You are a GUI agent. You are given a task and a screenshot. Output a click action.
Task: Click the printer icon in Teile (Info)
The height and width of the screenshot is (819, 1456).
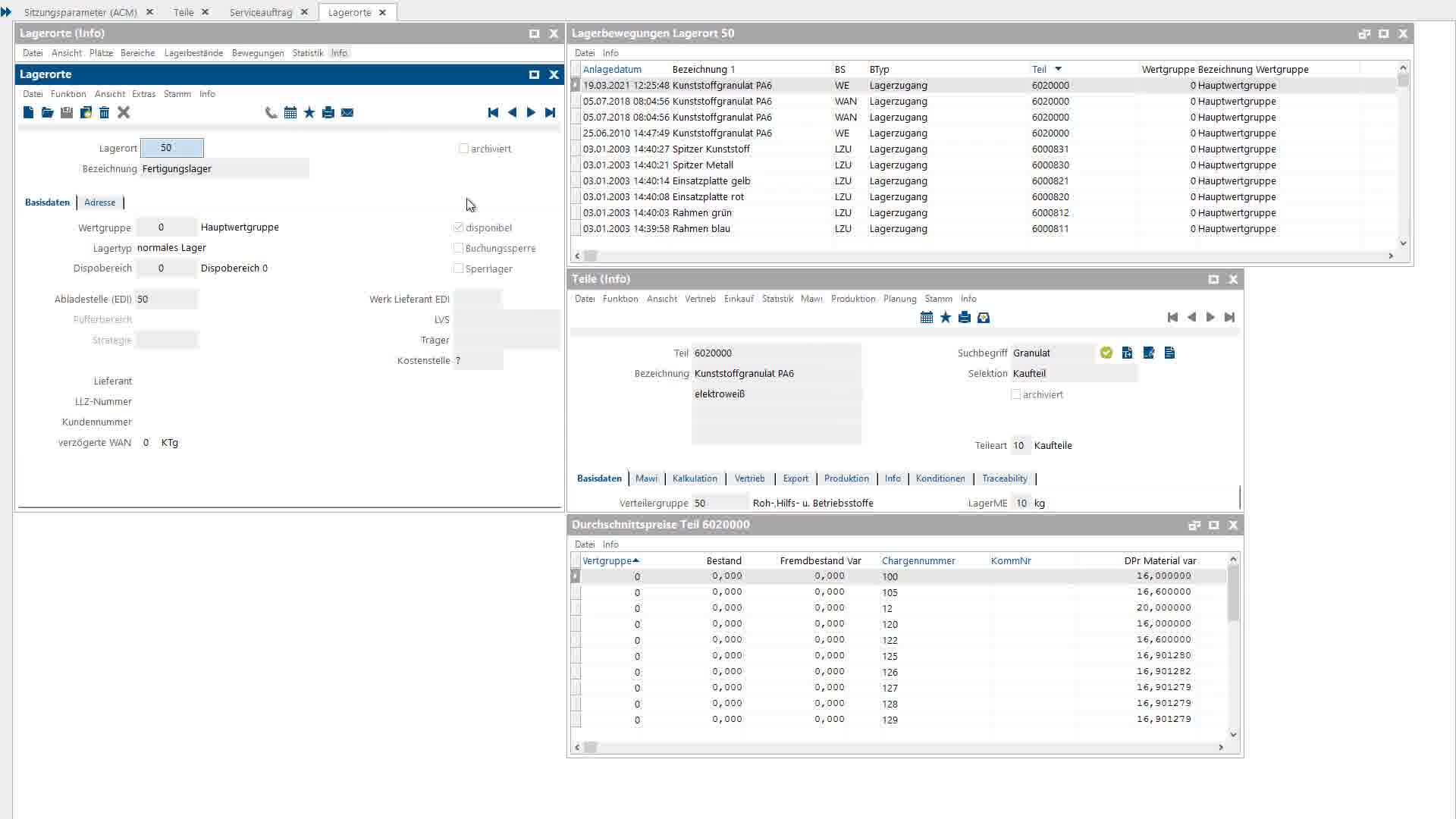tap(965, 317)
